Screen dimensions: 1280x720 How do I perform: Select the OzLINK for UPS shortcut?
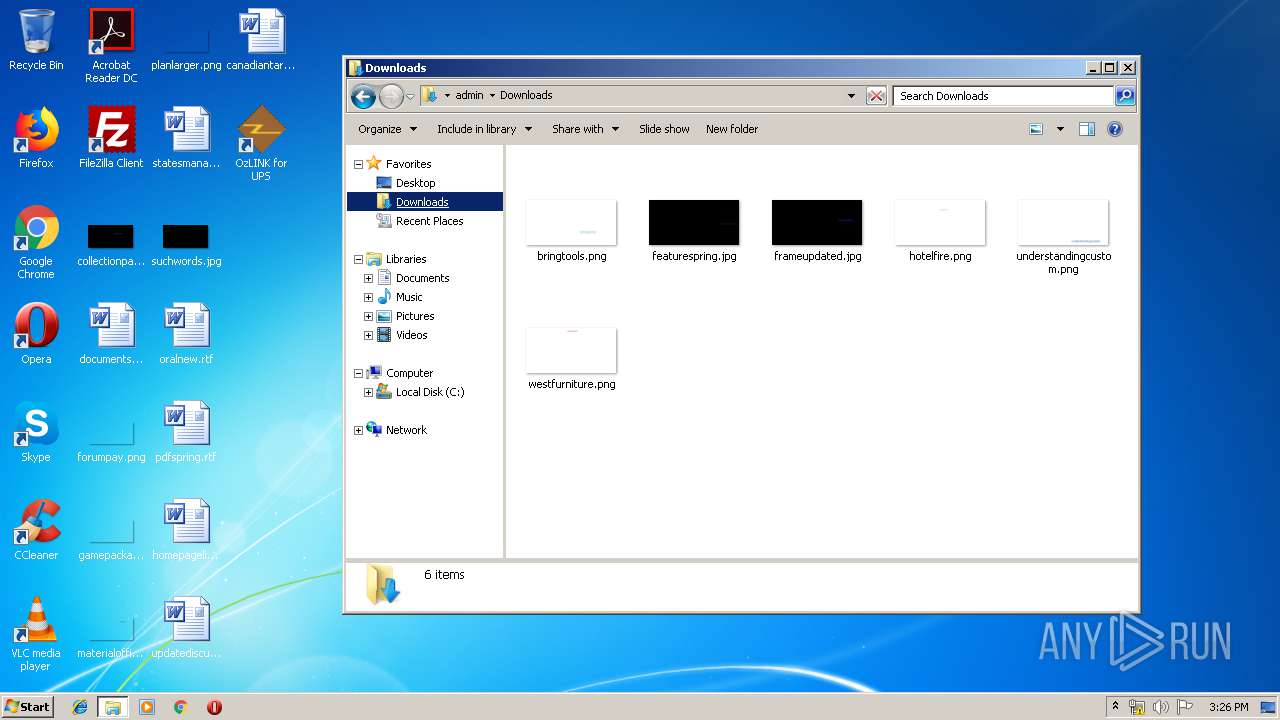pos(261,144)
